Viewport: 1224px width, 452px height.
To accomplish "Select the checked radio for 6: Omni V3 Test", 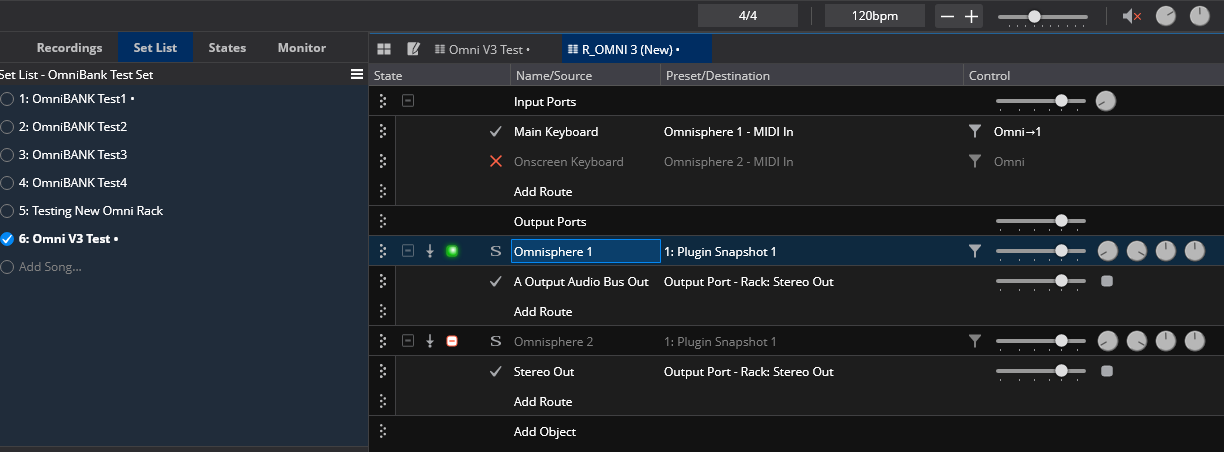I will point(7,239).
